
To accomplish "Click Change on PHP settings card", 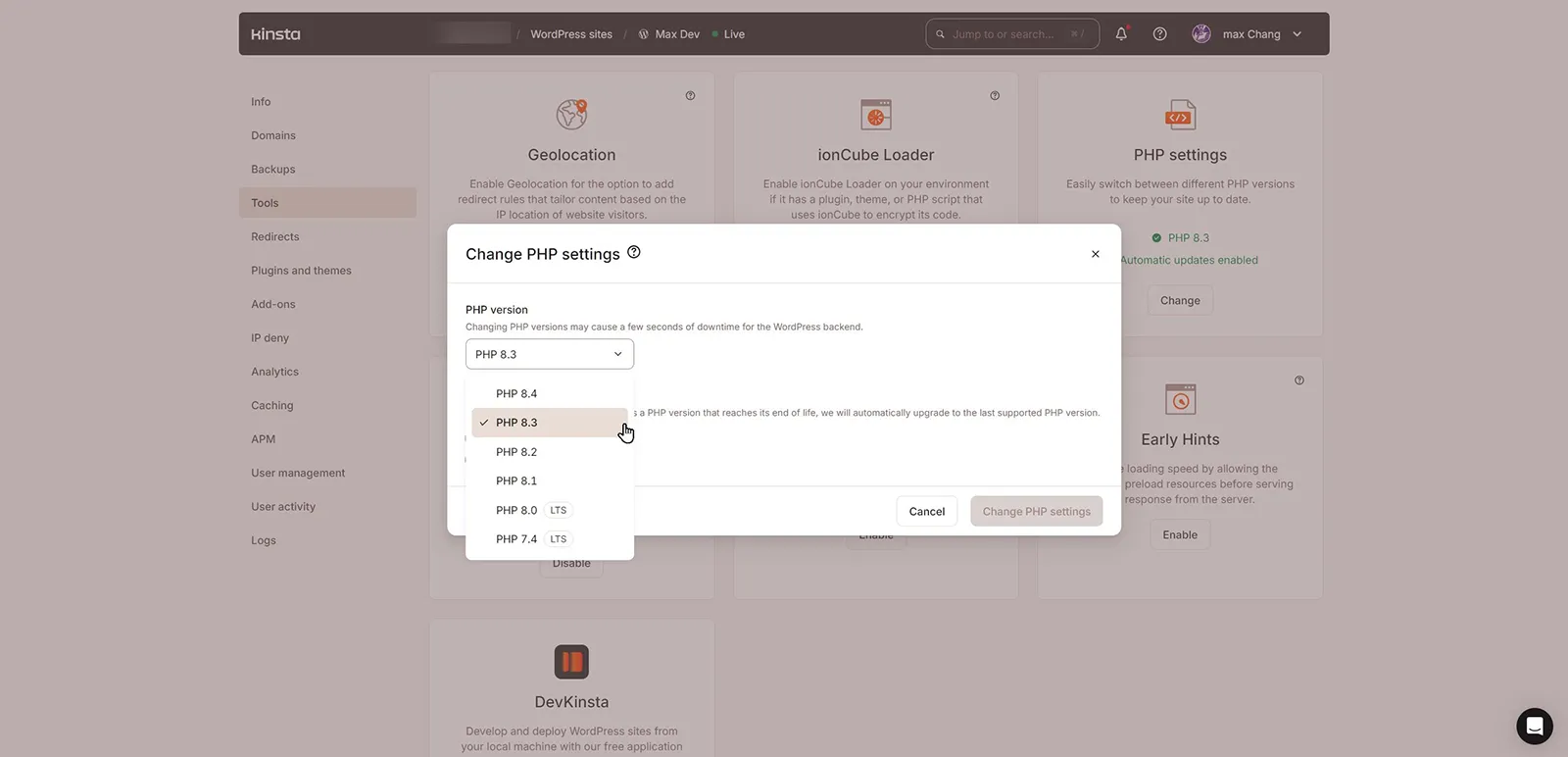I will click(x=1180, y=301).
